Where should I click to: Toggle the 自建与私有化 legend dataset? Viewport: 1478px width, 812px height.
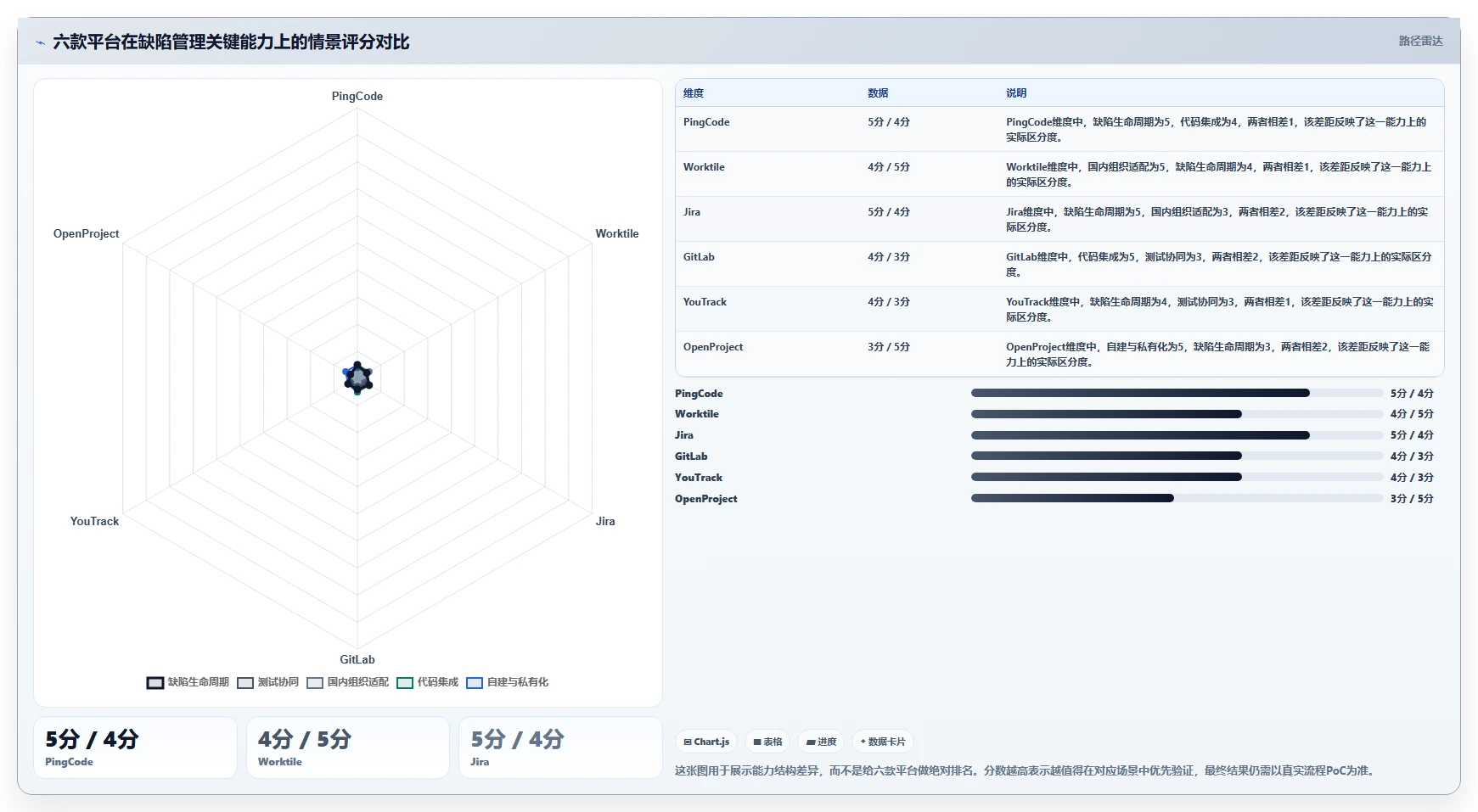pyautogui.click(x=507, y=682)
